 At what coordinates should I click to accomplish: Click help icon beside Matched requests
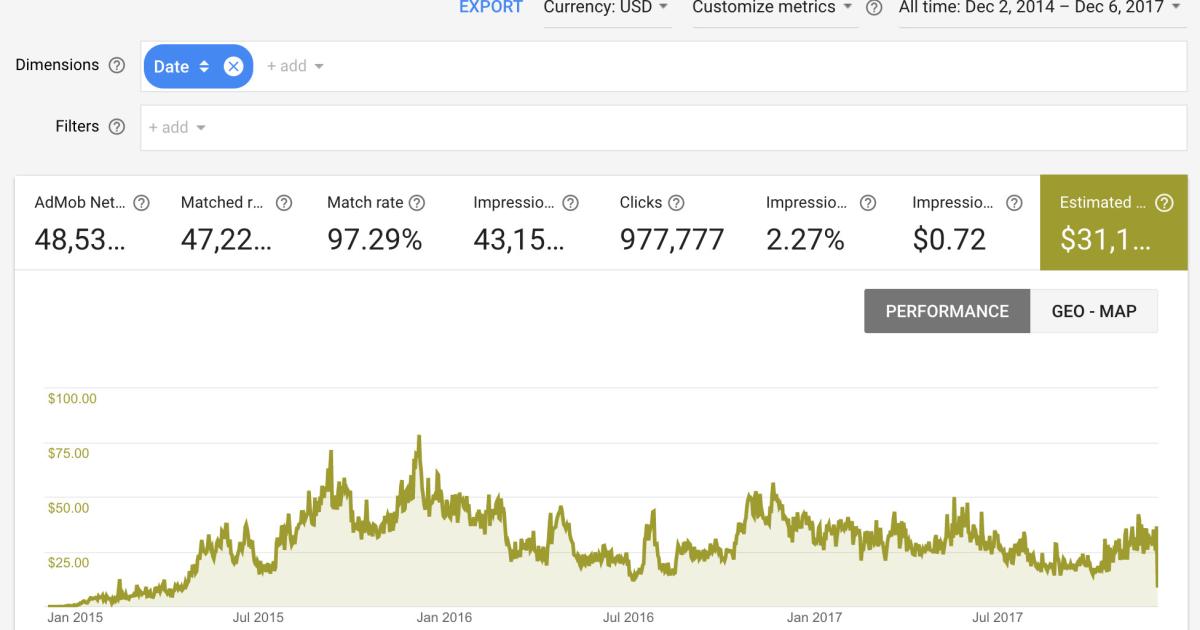[x=284, y=203]
